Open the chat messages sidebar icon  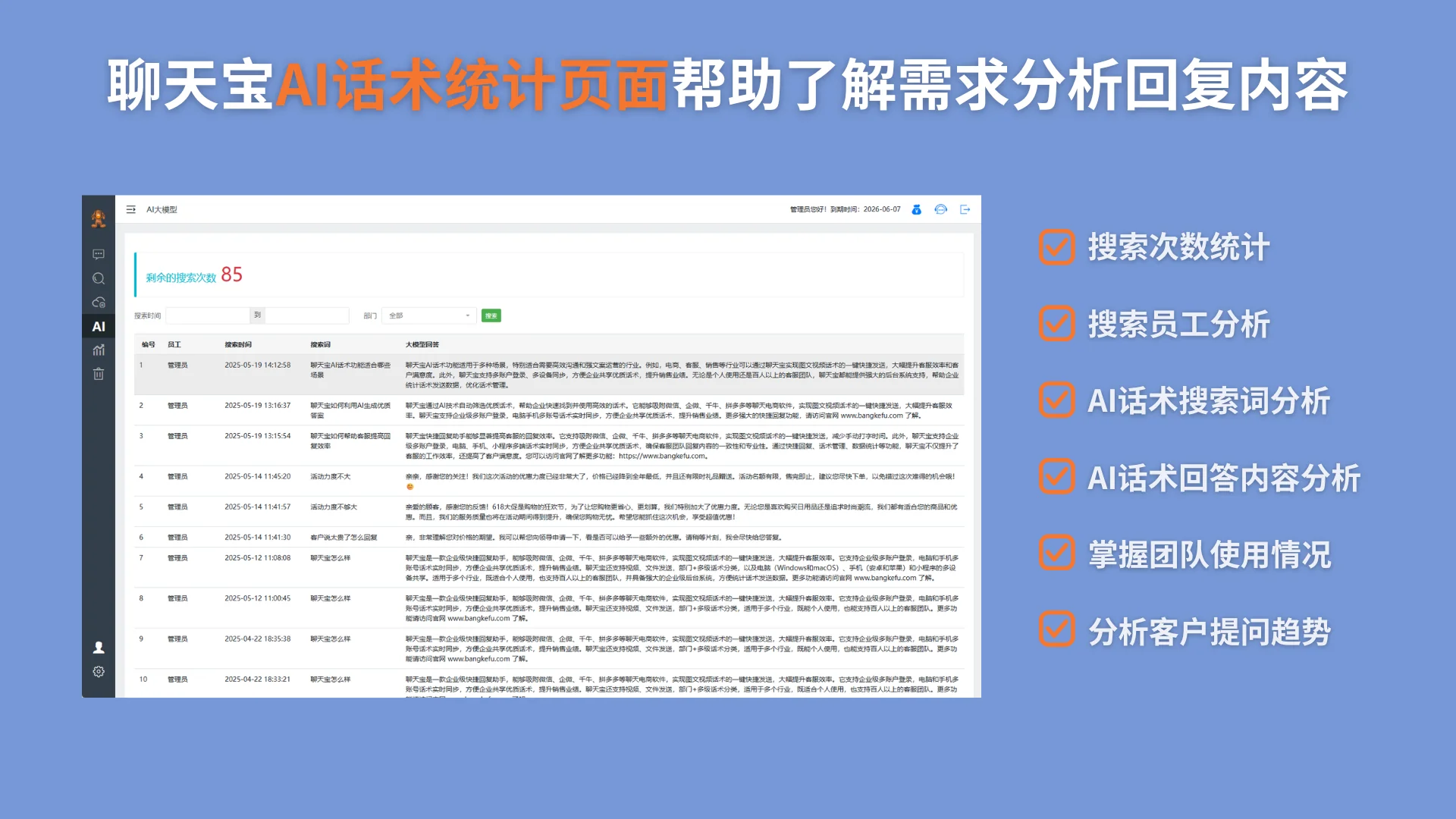99,254
